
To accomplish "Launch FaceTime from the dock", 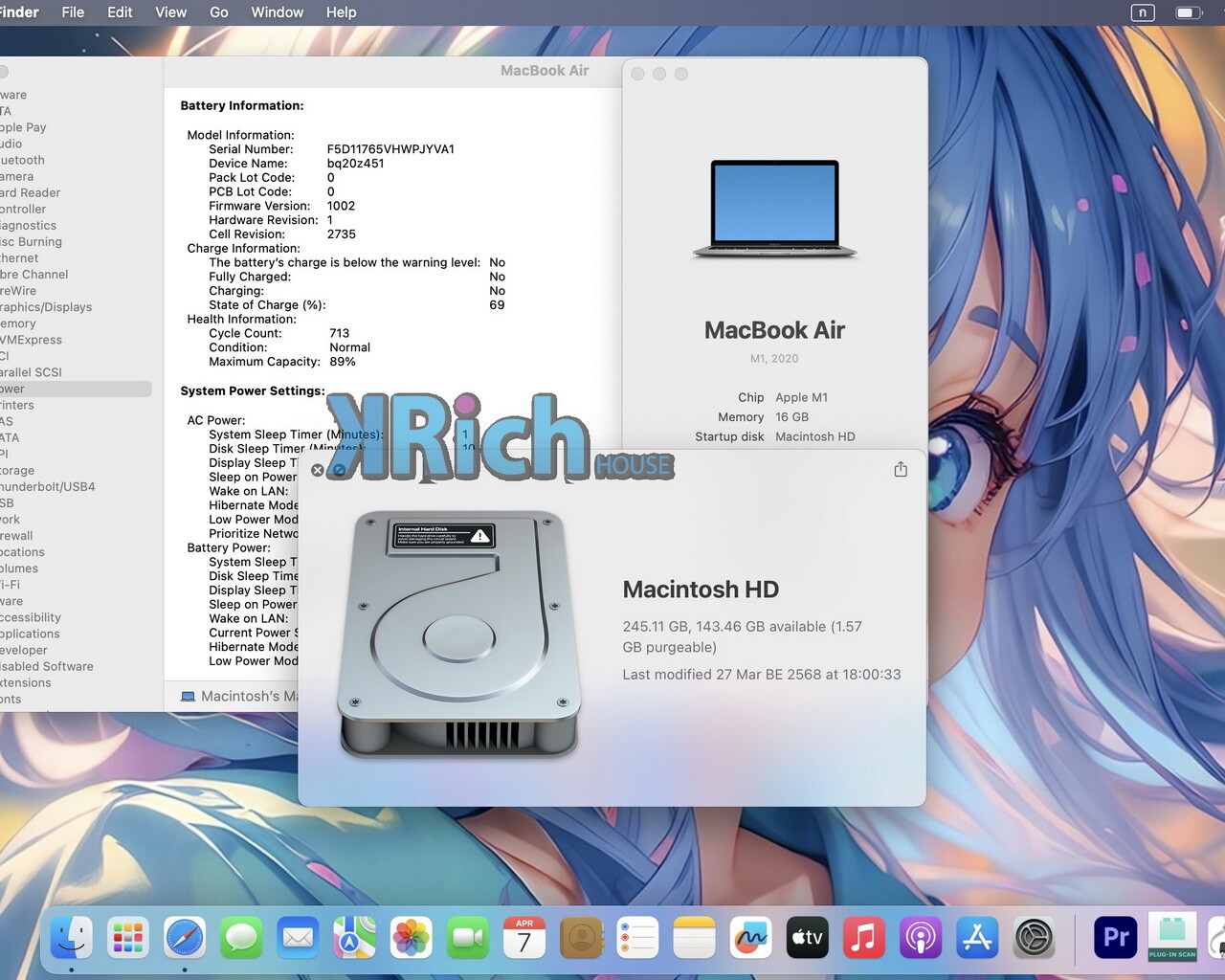I will [468, 937].
